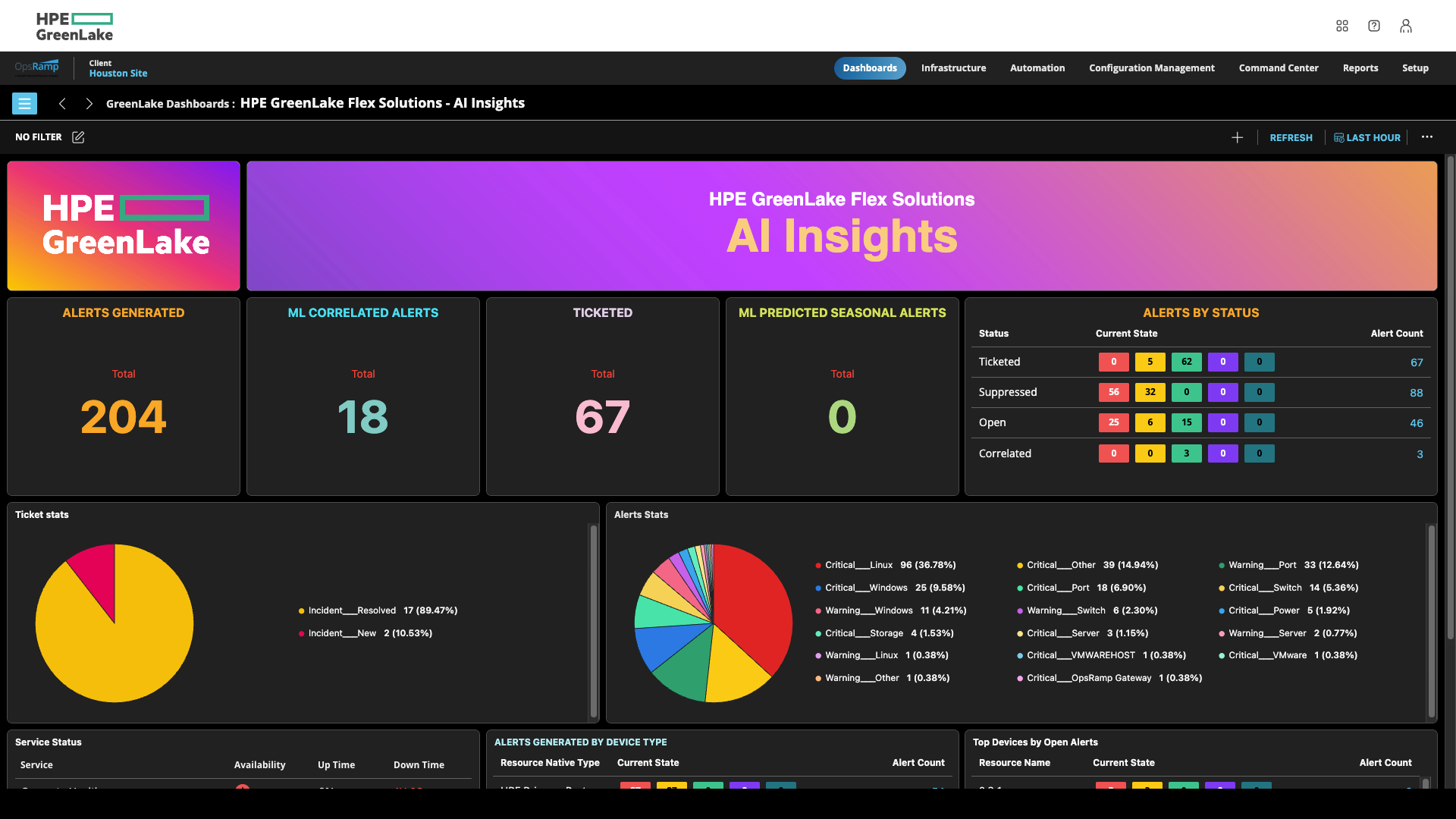Click the Alerts Generated total 204
Viewport: 1456px width, 819px height.
[124, 417]
